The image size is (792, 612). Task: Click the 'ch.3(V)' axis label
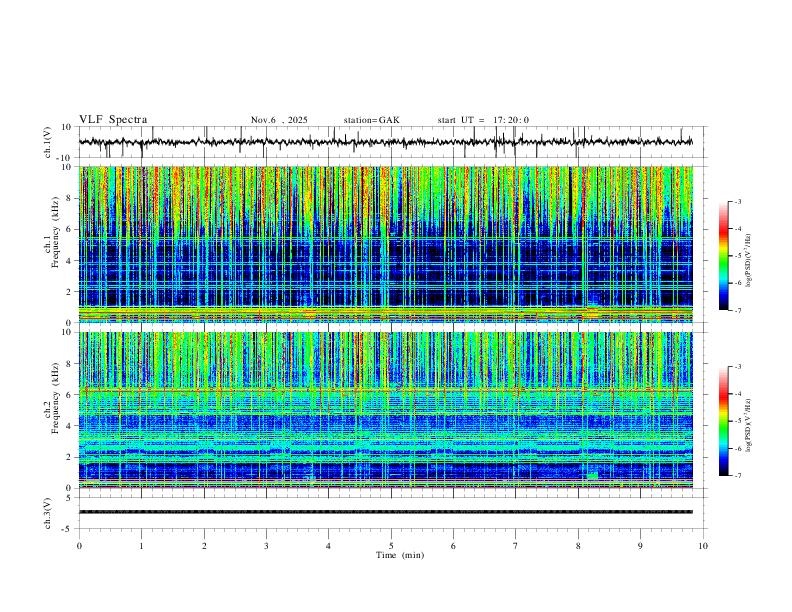click(48, 513)
